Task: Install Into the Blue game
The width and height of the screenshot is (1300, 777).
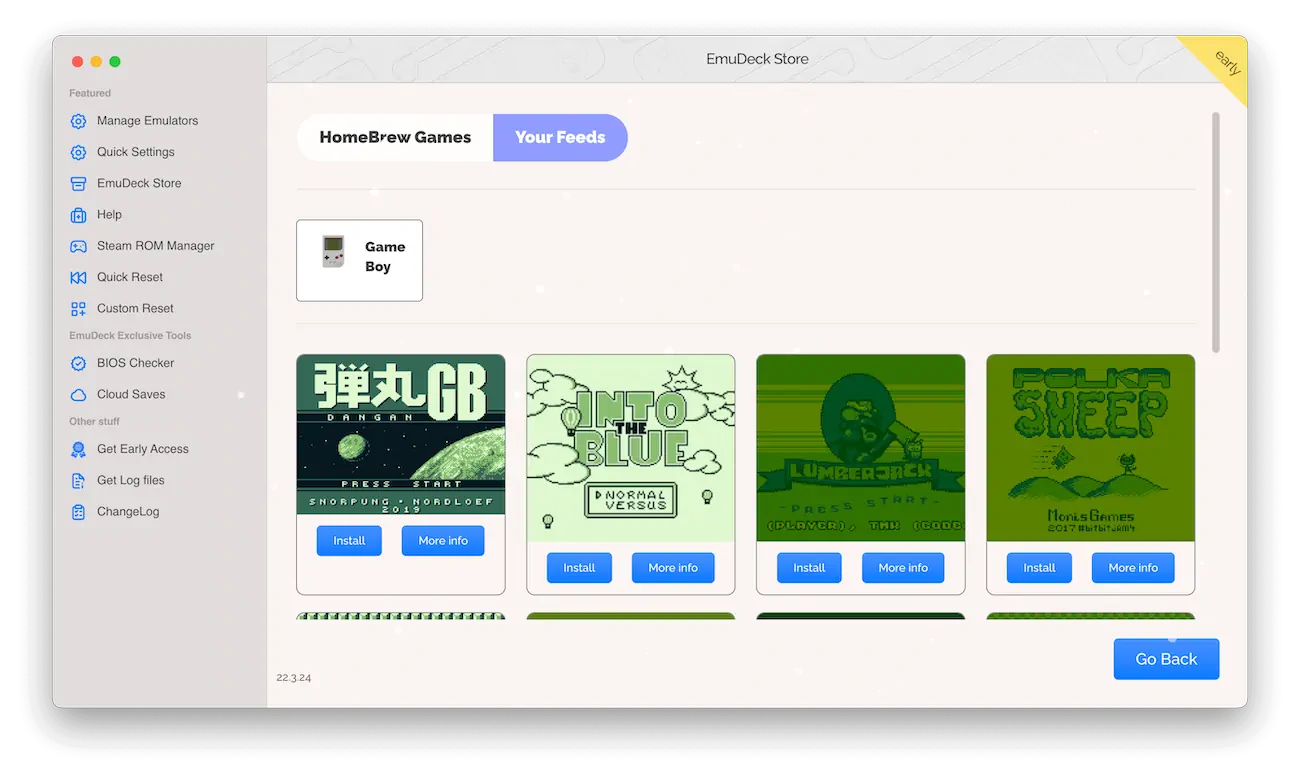Action: (x=579, y=567)
